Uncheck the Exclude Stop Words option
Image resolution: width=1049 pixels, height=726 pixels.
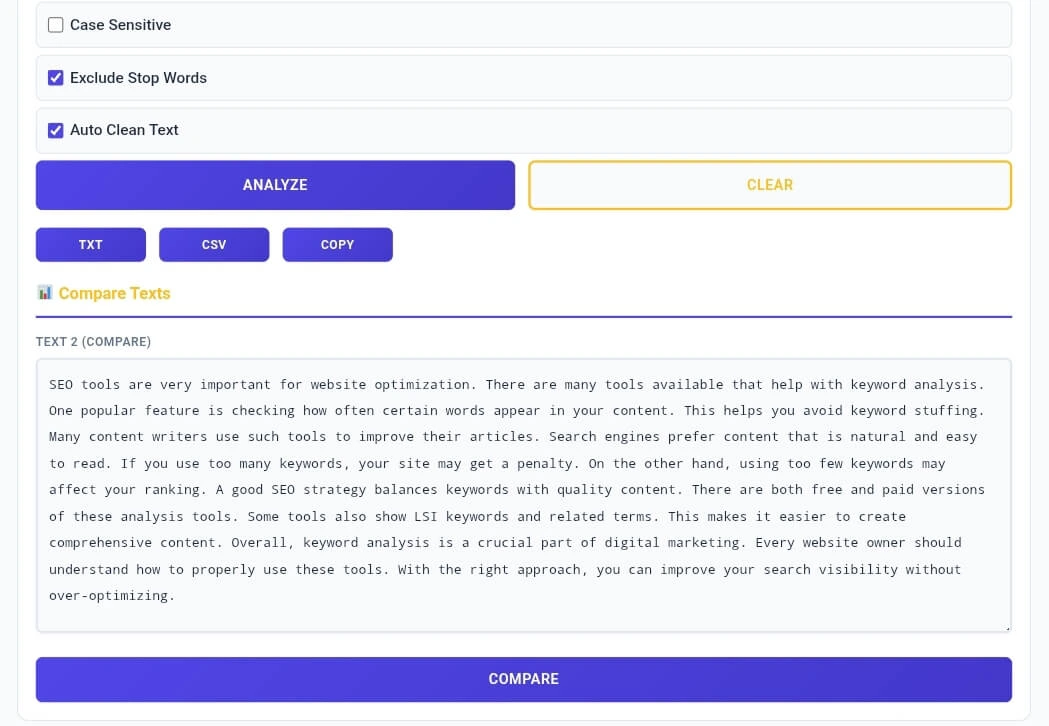pyautogui.click(x=55, y=77)
